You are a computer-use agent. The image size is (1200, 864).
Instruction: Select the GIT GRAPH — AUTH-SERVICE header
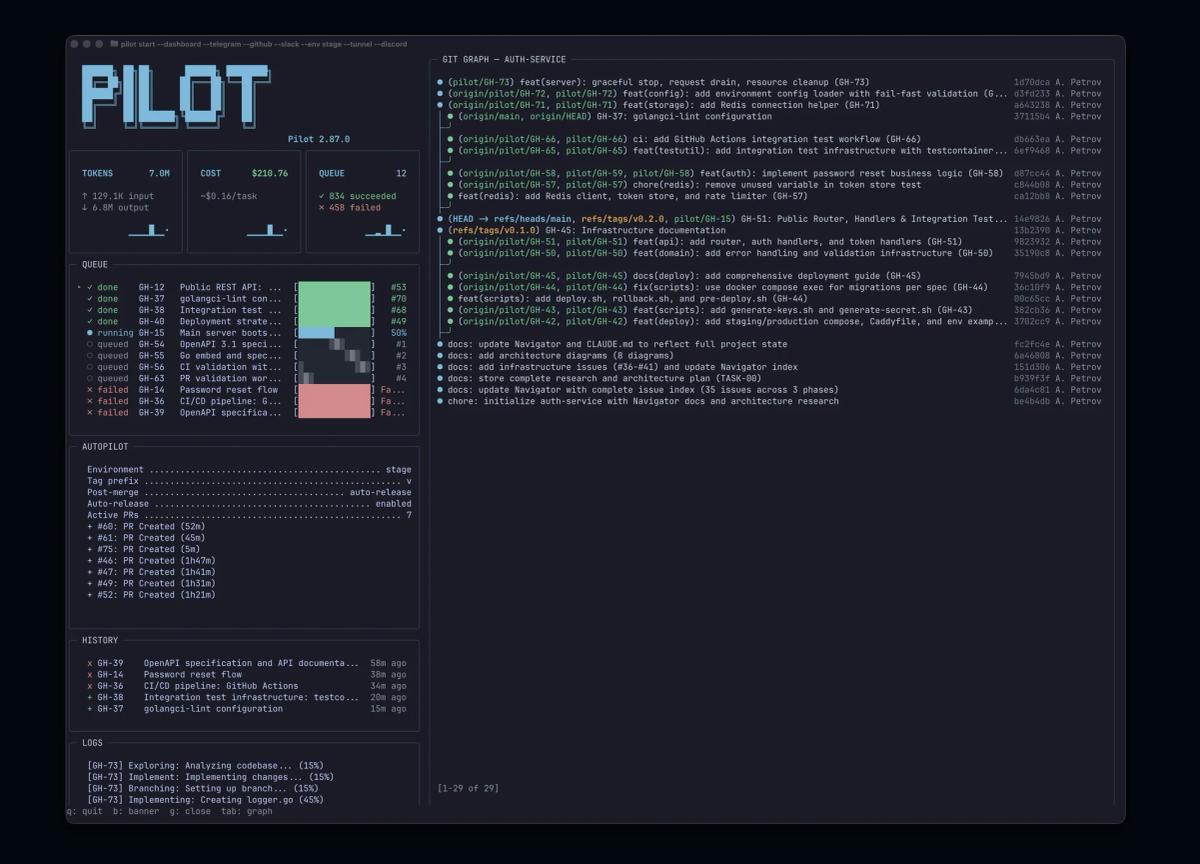pyautogui.click(x=504, y=58)
